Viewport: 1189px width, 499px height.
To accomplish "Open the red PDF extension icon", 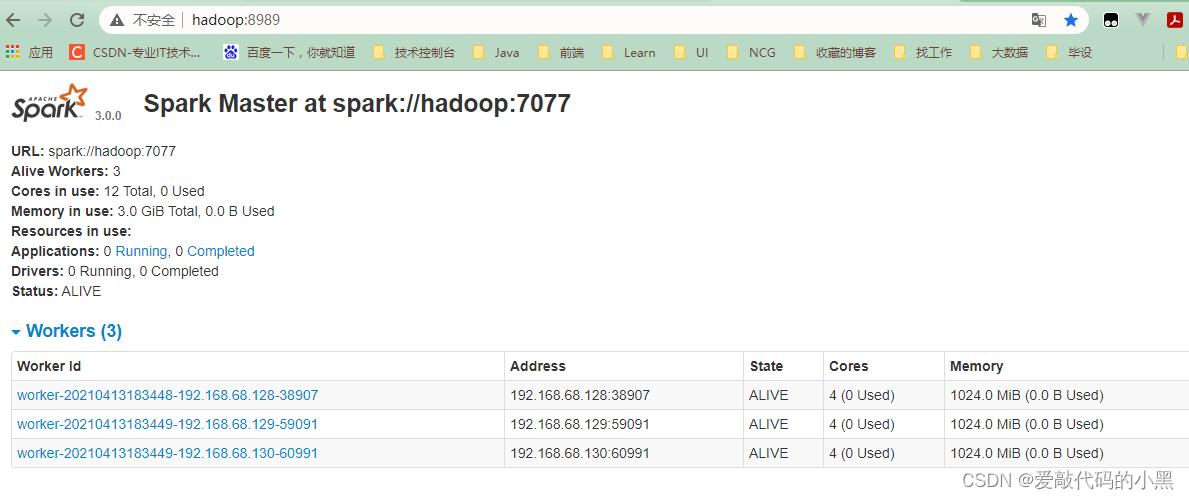I will [x=1175, y=20].
